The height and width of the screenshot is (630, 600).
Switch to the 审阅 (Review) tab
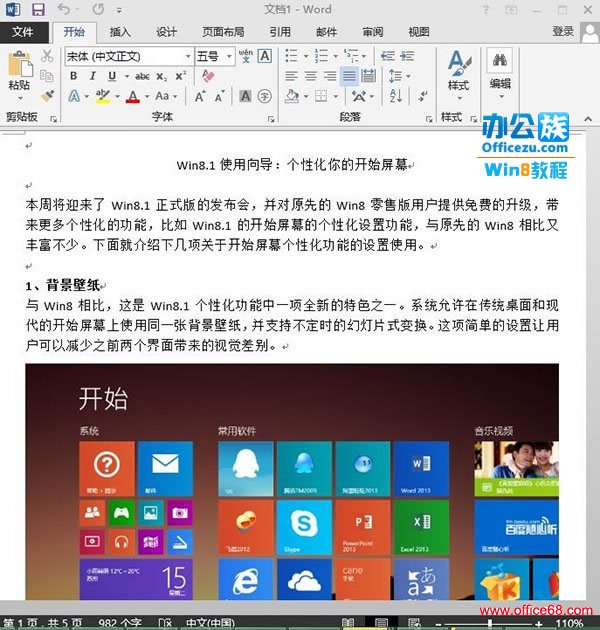point(373,32)
